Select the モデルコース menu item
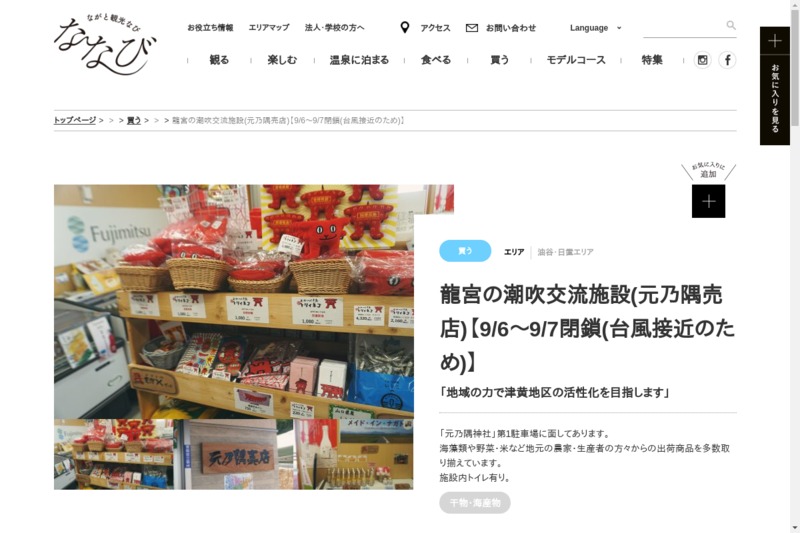 576,60
